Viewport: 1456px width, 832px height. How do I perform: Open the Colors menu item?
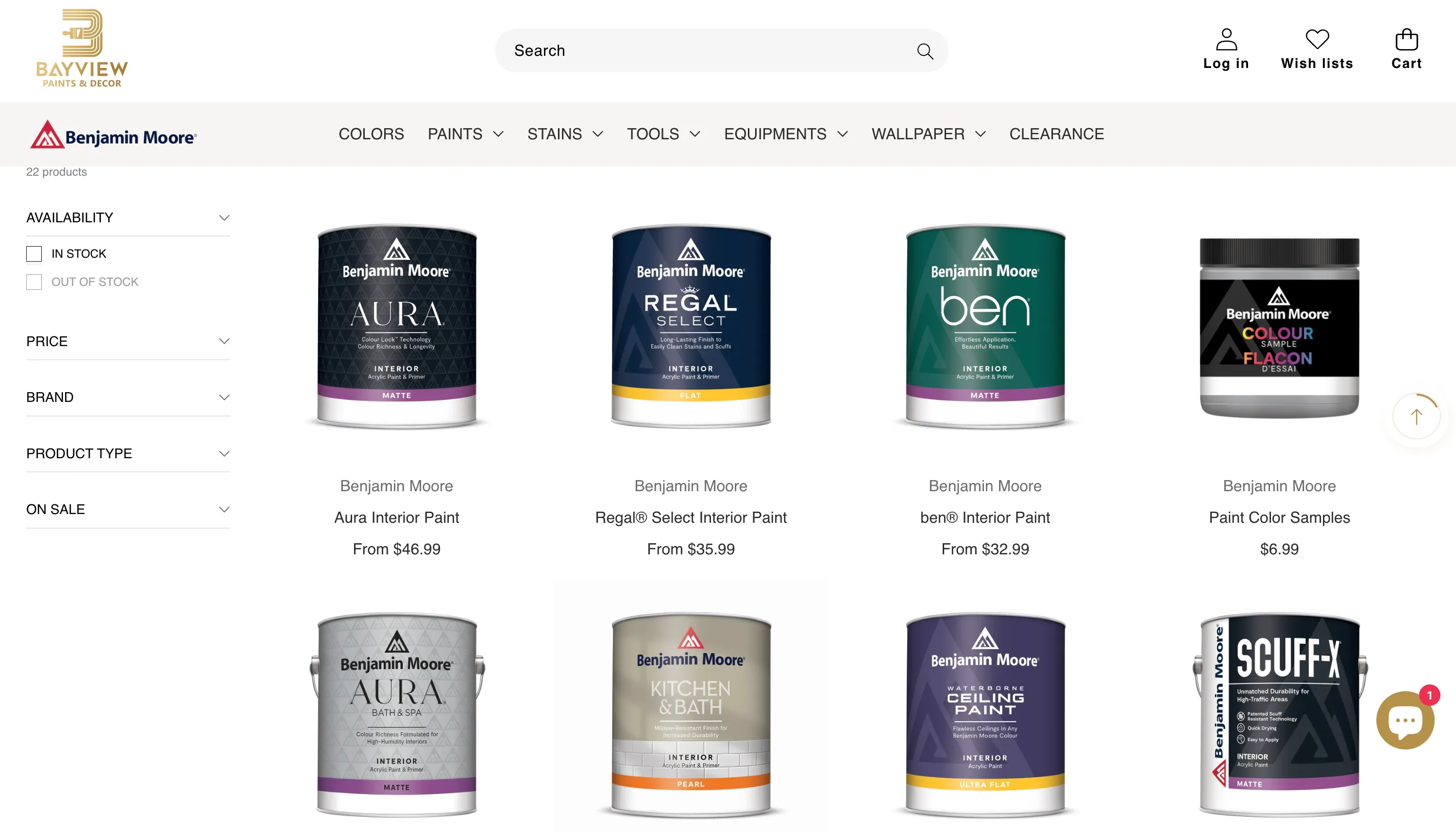(x=371, y=133)
